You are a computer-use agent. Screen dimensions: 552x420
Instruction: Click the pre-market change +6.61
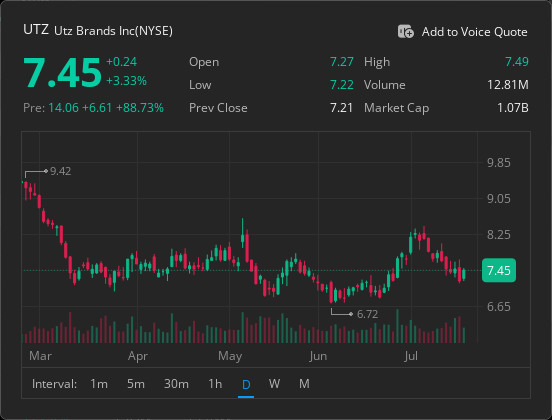pyautogui.click(x=97, y=108)
